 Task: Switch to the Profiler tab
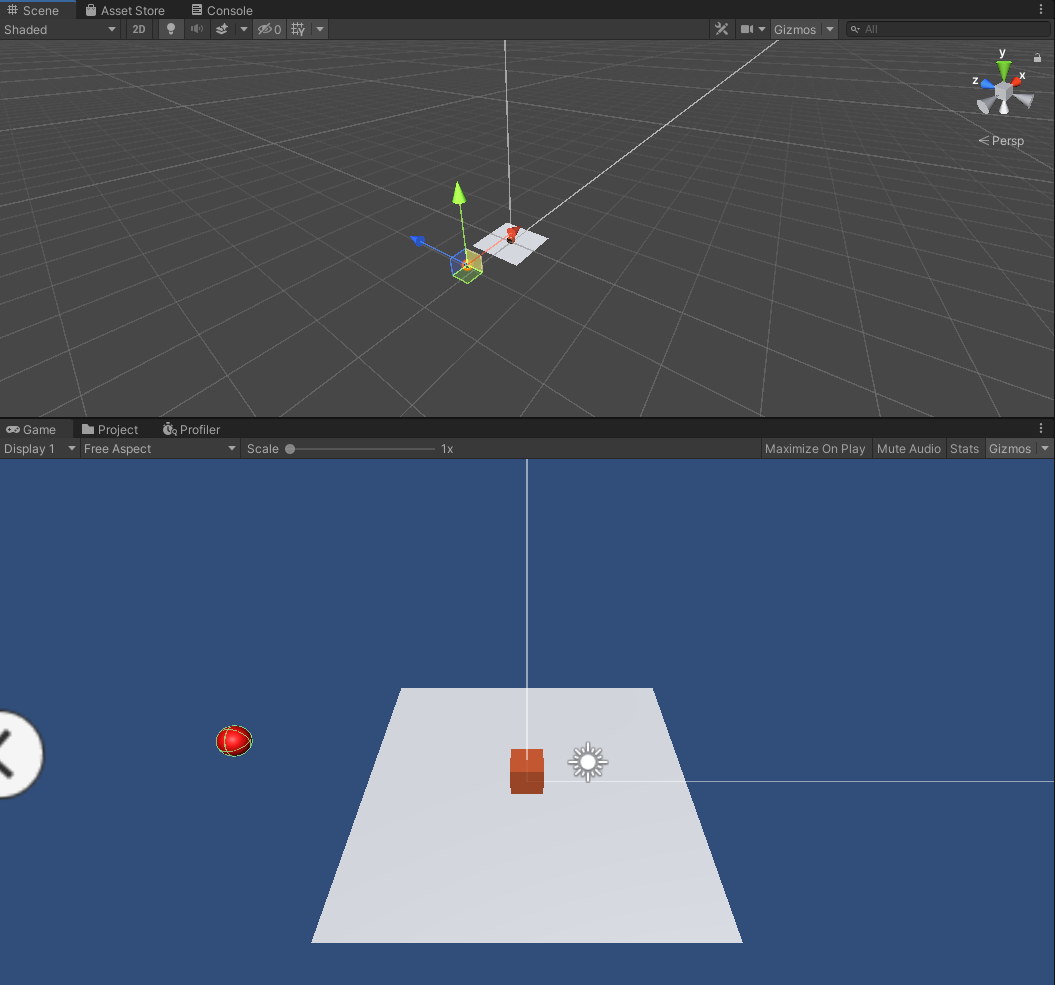click(x=191, y=429)
